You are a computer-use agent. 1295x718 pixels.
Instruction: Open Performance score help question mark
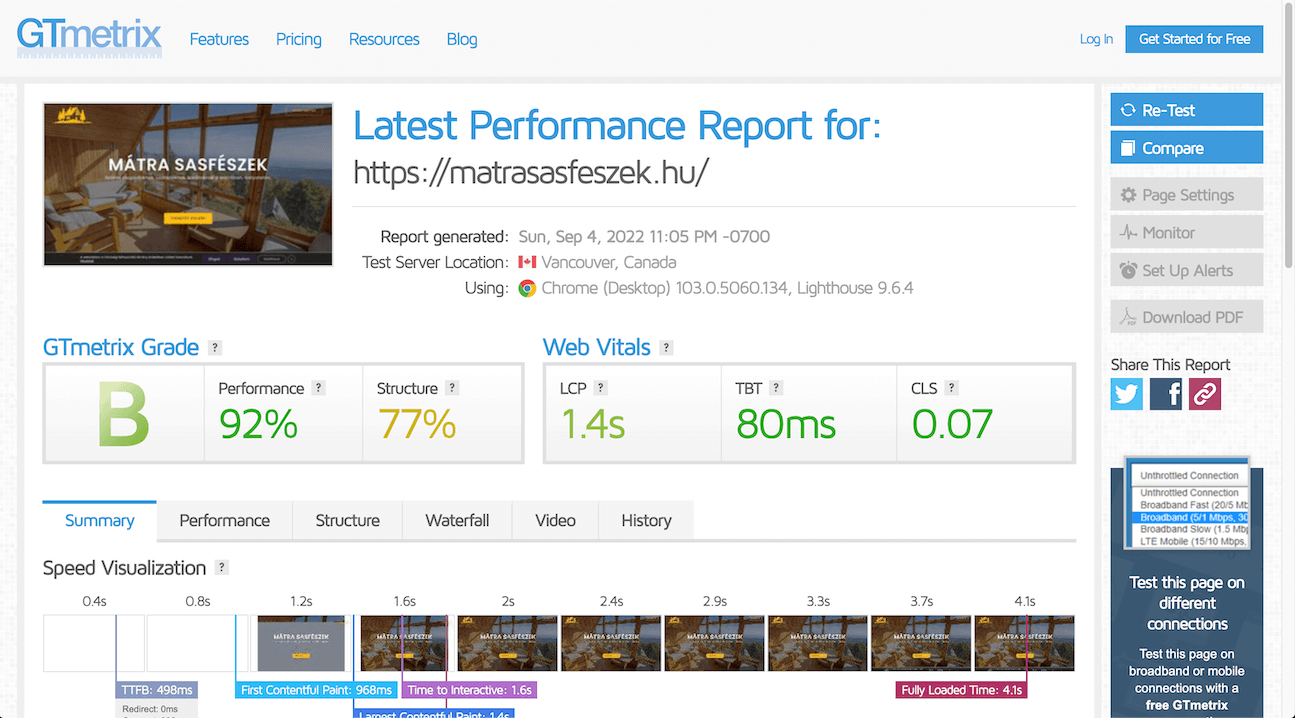(x=319, y=388)
